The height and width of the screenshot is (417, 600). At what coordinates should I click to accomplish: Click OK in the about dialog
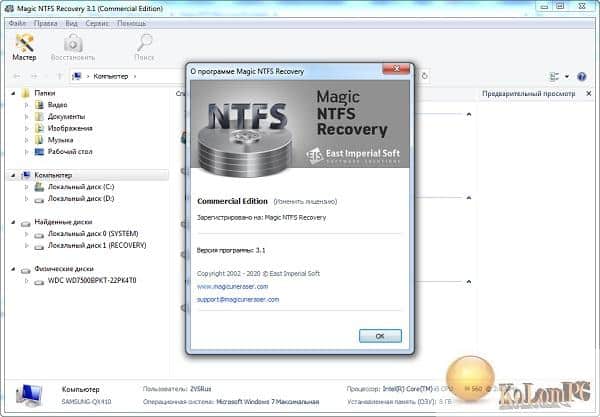380,336
